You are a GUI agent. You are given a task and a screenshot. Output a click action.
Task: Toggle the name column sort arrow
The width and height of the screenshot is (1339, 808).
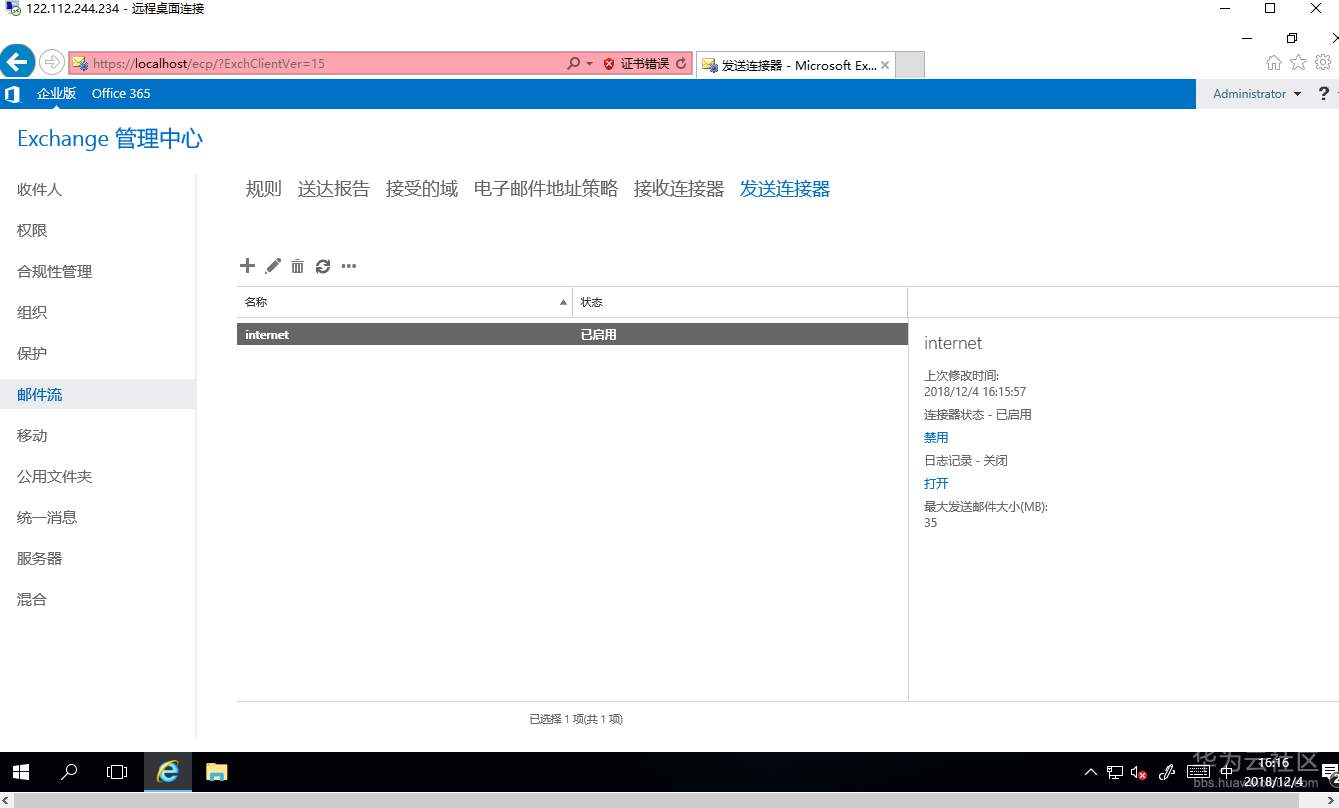(x=561, y=301)
